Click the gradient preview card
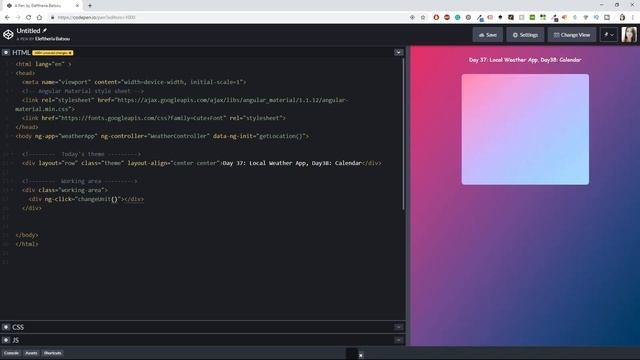This screenshot has width=640, height=360. point(525,129)
